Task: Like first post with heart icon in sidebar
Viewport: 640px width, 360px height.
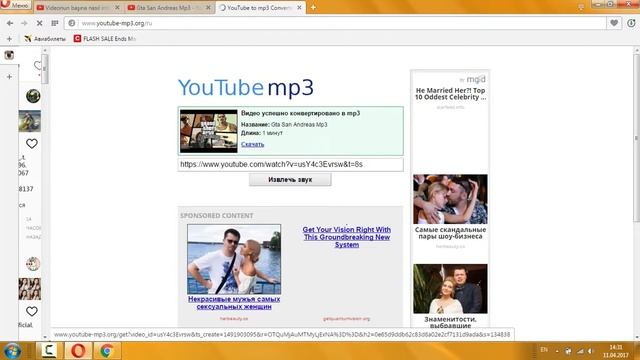Action: pos(32,144)
